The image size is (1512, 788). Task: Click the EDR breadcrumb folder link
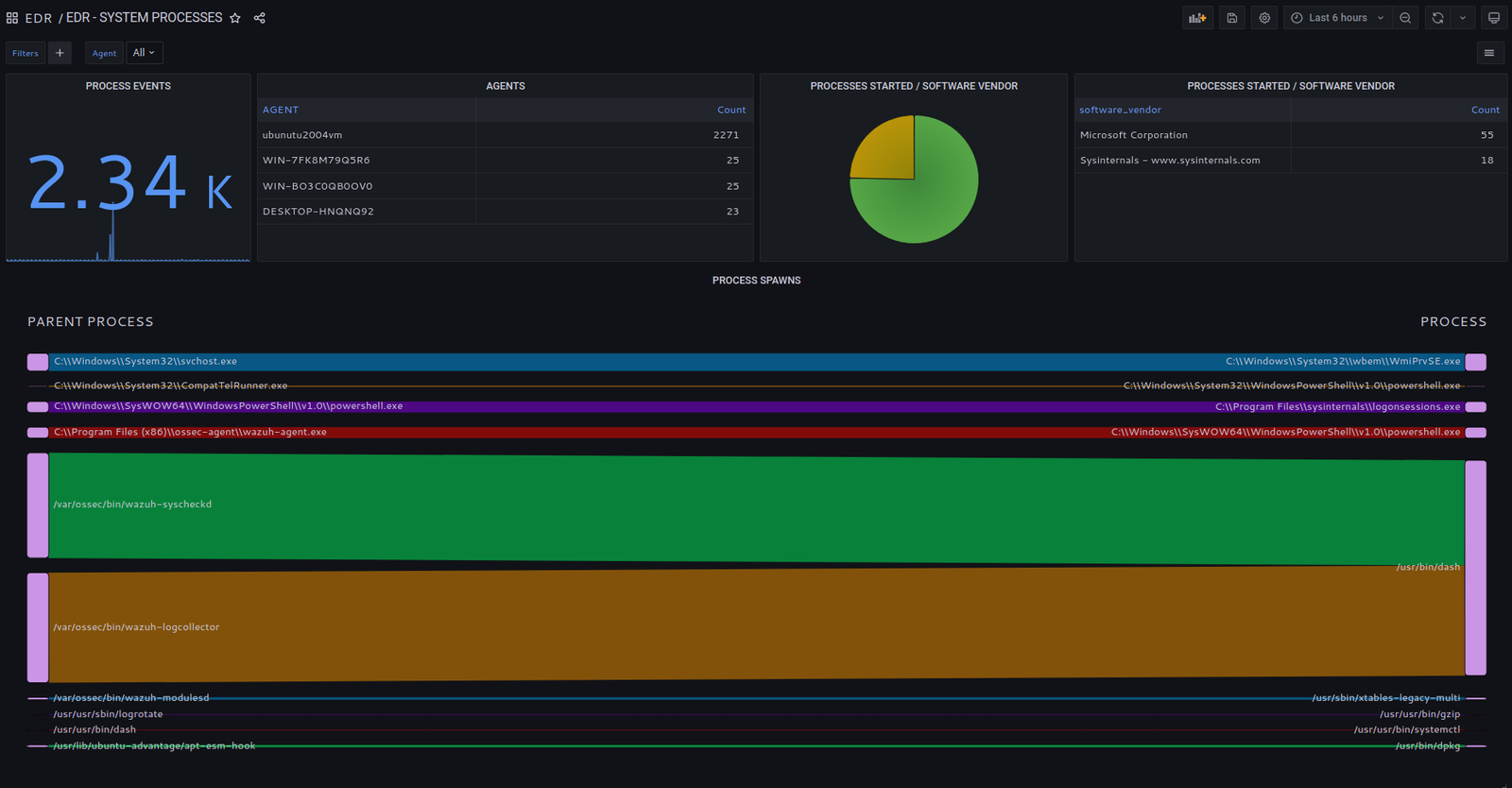pos(39,18)
